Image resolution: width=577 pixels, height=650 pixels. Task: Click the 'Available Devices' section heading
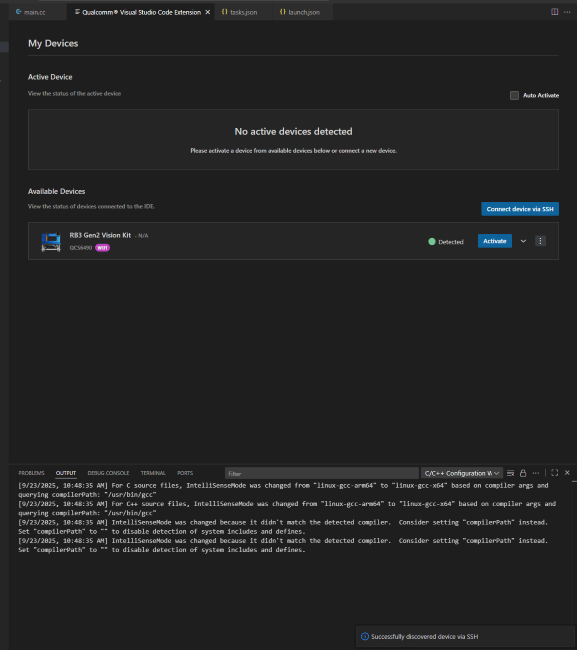(56, 192)
